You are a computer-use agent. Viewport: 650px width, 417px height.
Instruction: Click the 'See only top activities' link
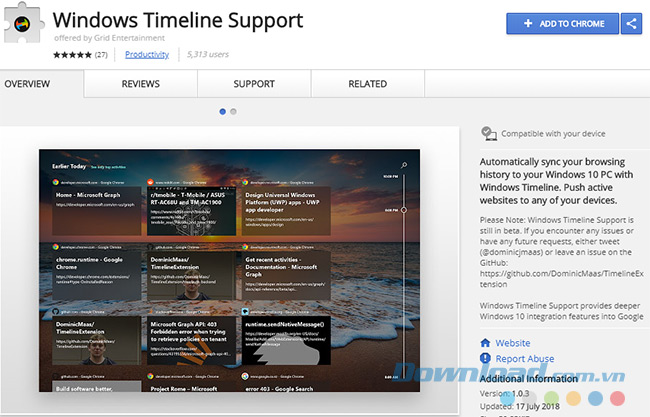click(108, 167)
